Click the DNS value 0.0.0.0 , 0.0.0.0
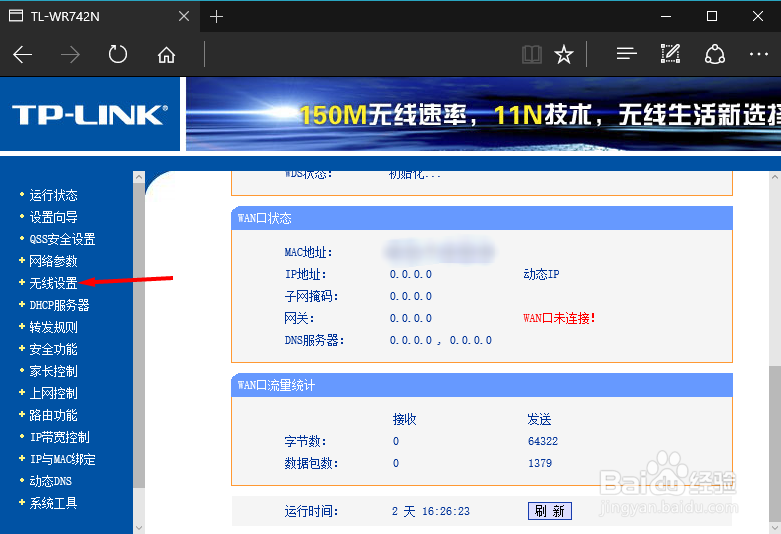Screen dimensions: 781x534 [441, 340]
